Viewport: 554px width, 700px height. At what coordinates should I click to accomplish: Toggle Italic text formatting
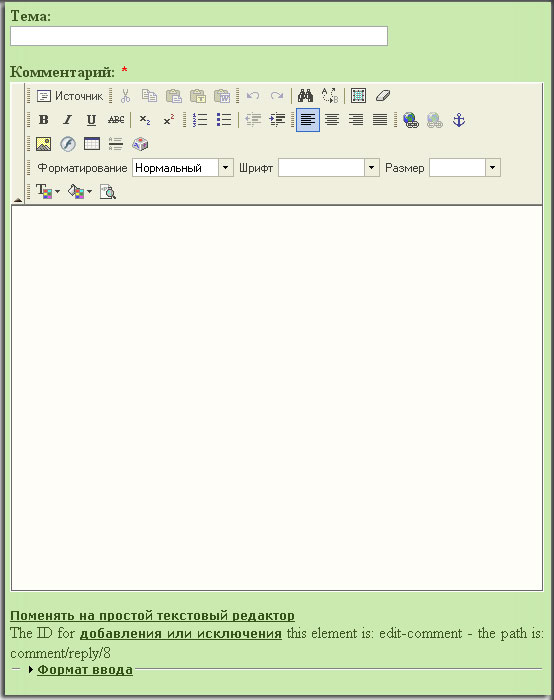click(x=67, y=120)
